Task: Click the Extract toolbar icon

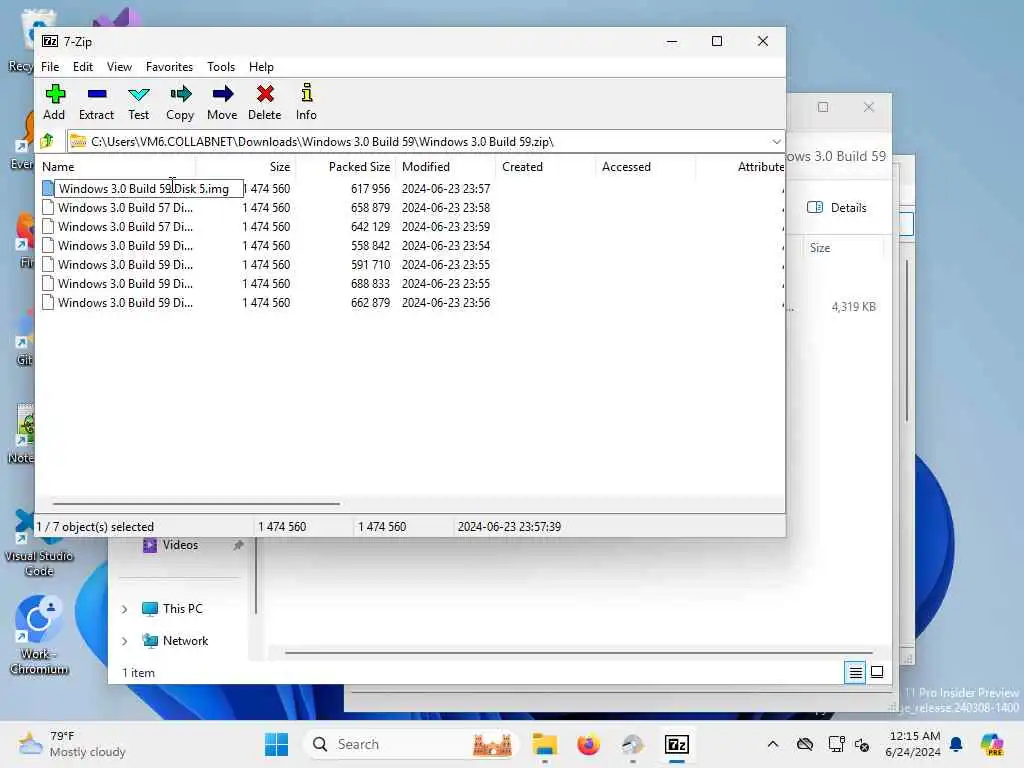Action: (97, 102)
